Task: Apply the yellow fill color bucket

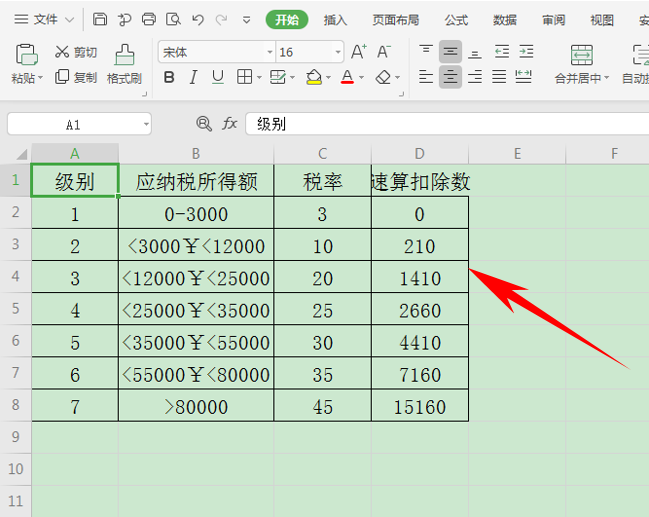Action: pos(314,77)
